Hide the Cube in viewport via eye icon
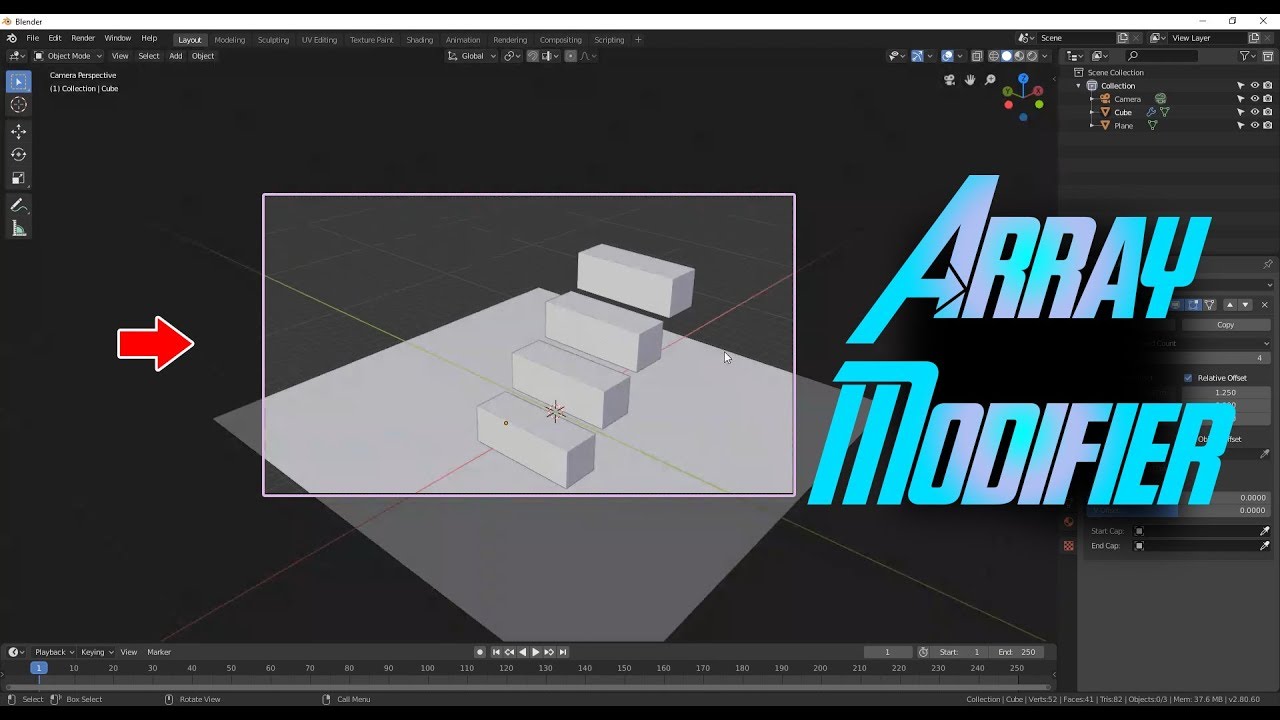The height and width of the screenshot is (720, 1280). pos(1254,112)
